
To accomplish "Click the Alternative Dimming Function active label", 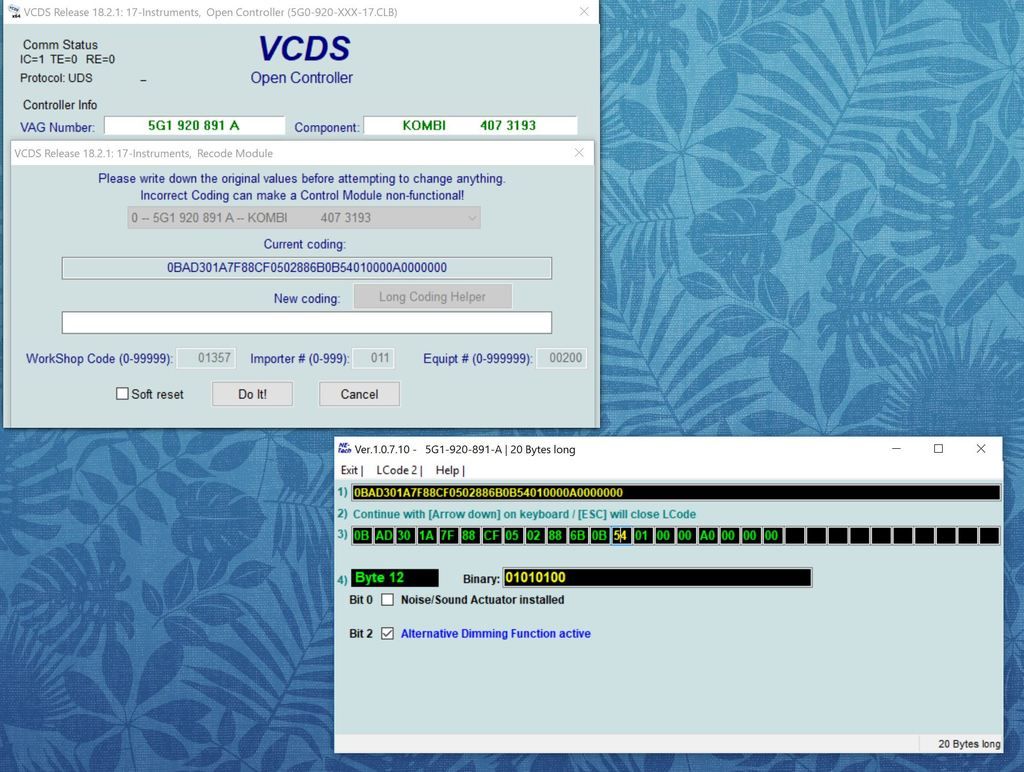I will (496, 634).
